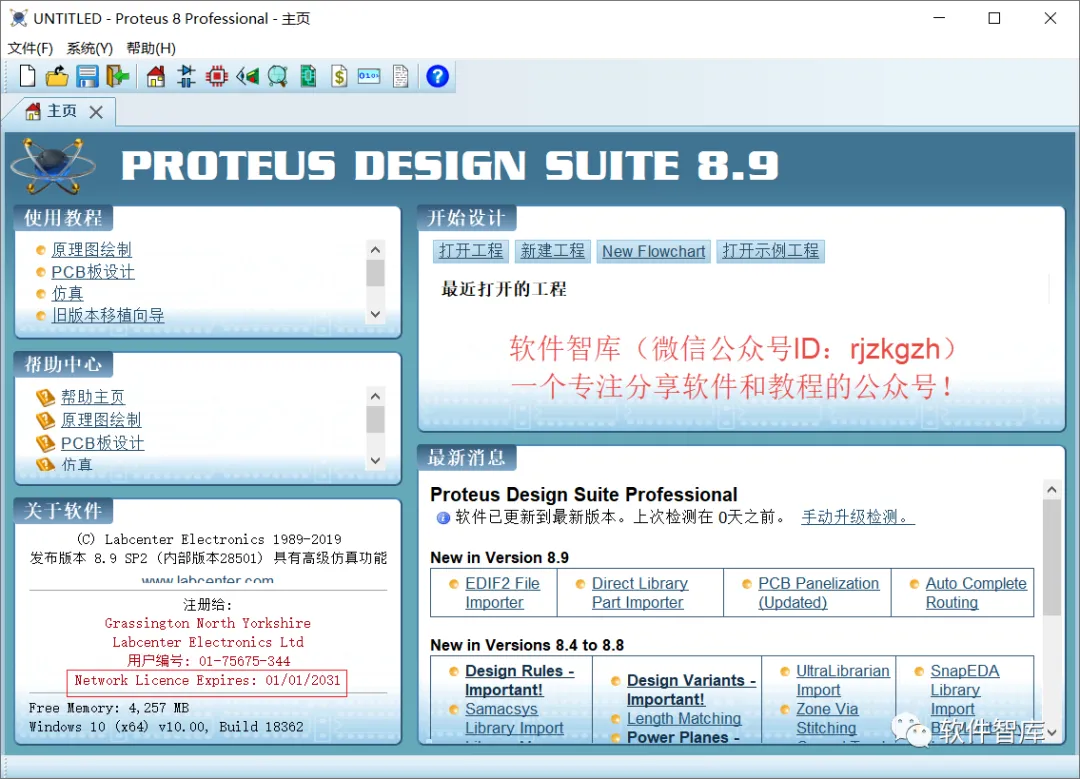This screenshot has height=779, width=1080.
Task: Click the New Flowchart button
Action: tap(654, 251)
